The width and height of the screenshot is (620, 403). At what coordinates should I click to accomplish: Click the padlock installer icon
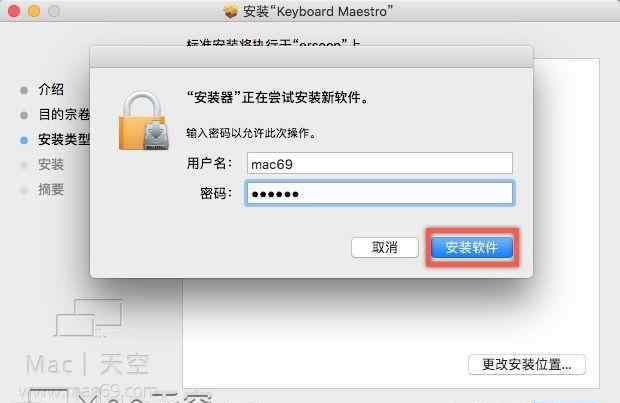click(x=144, y=121)
